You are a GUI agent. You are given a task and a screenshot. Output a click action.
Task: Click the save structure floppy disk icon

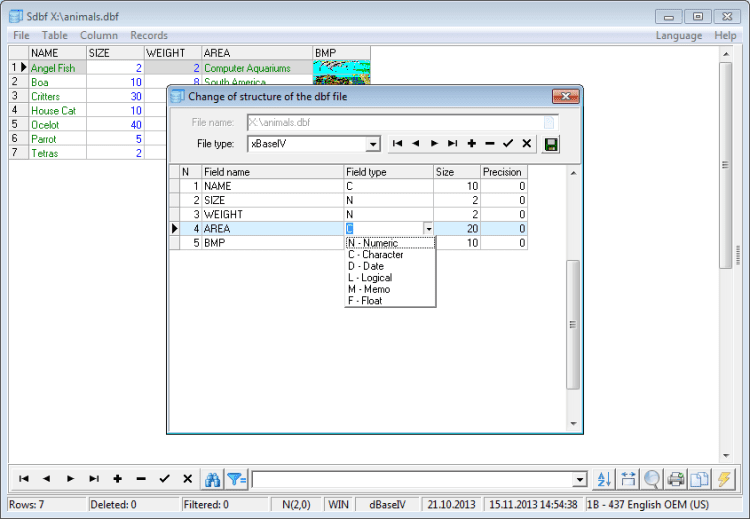(550, 144)
